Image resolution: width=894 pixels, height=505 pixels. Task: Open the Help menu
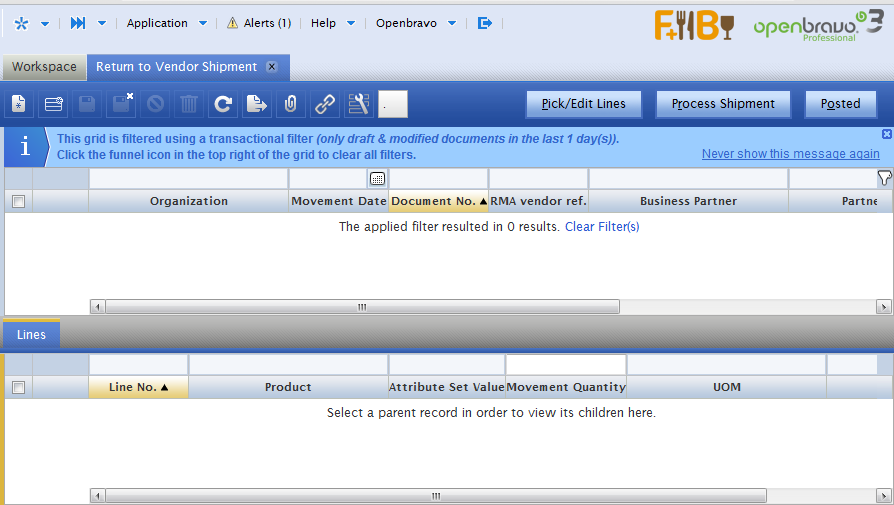(323, 23)
